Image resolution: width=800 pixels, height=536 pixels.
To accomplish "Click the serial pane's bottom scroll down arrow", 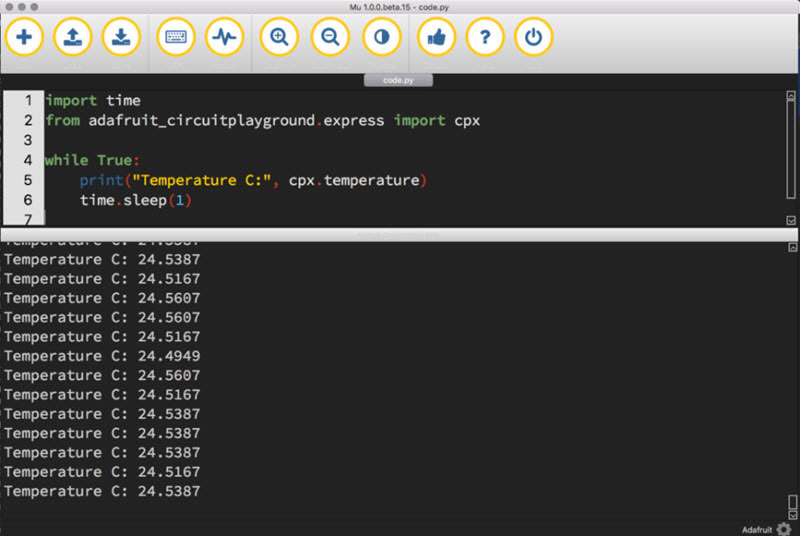I will coord(791,514).
